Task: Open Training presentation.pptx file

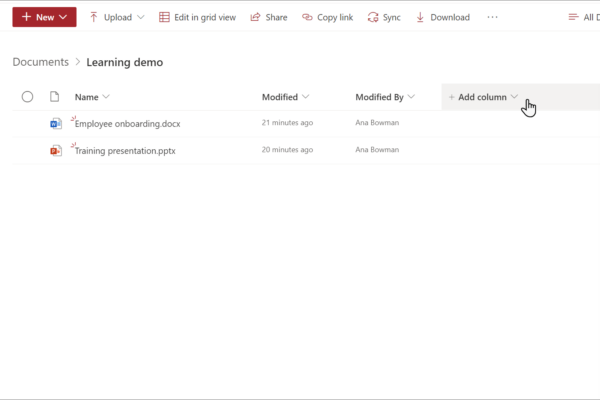Action: (x=125, y=151)
